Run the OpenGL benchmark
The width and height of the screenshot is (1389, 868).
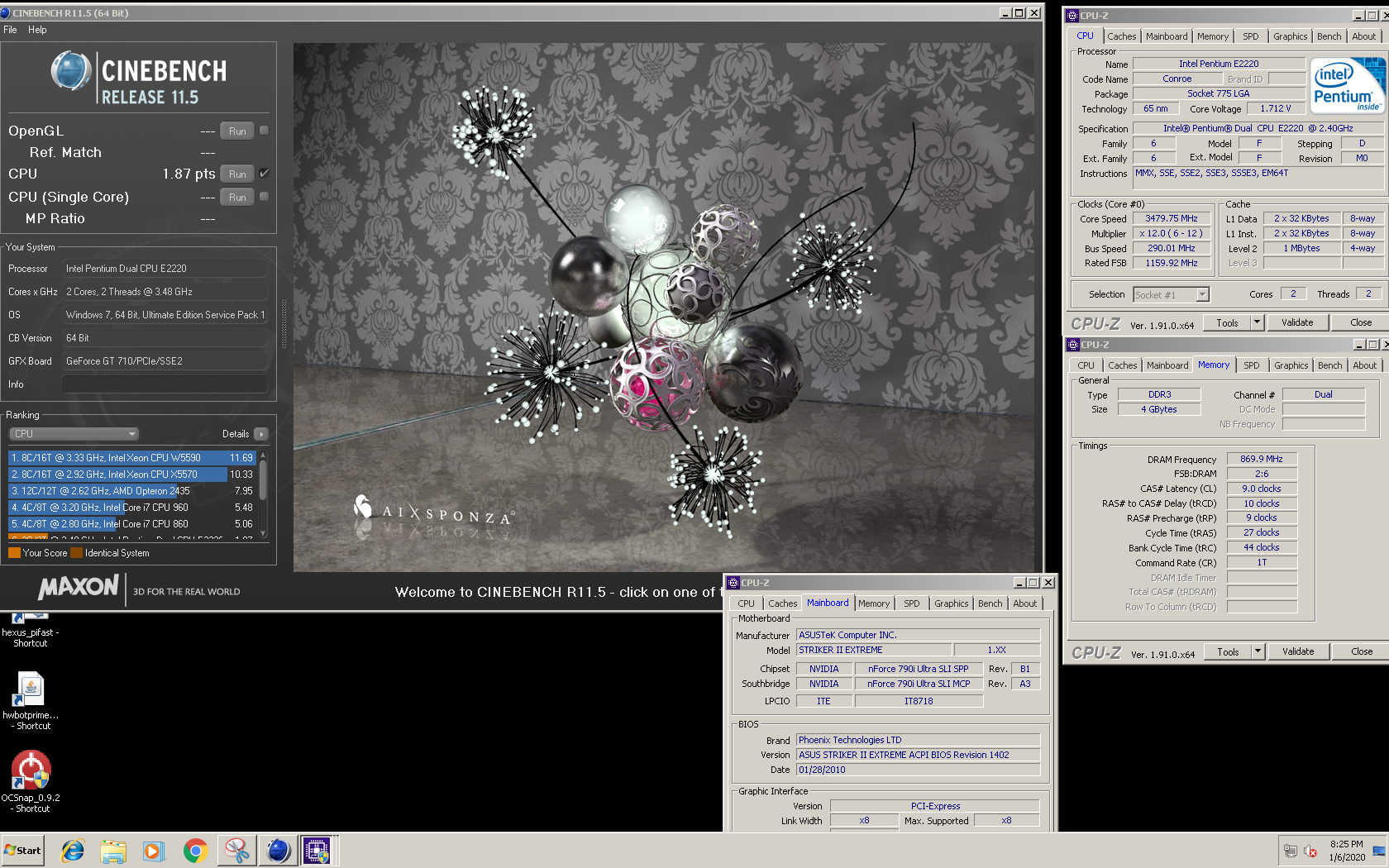(x=237, y=131)
